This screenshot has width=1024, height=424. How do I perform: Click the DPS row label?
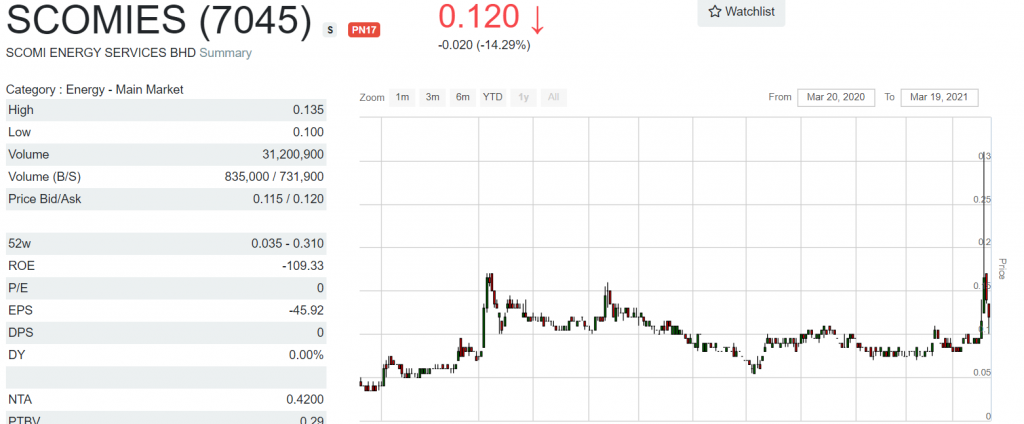coord(19,333)
